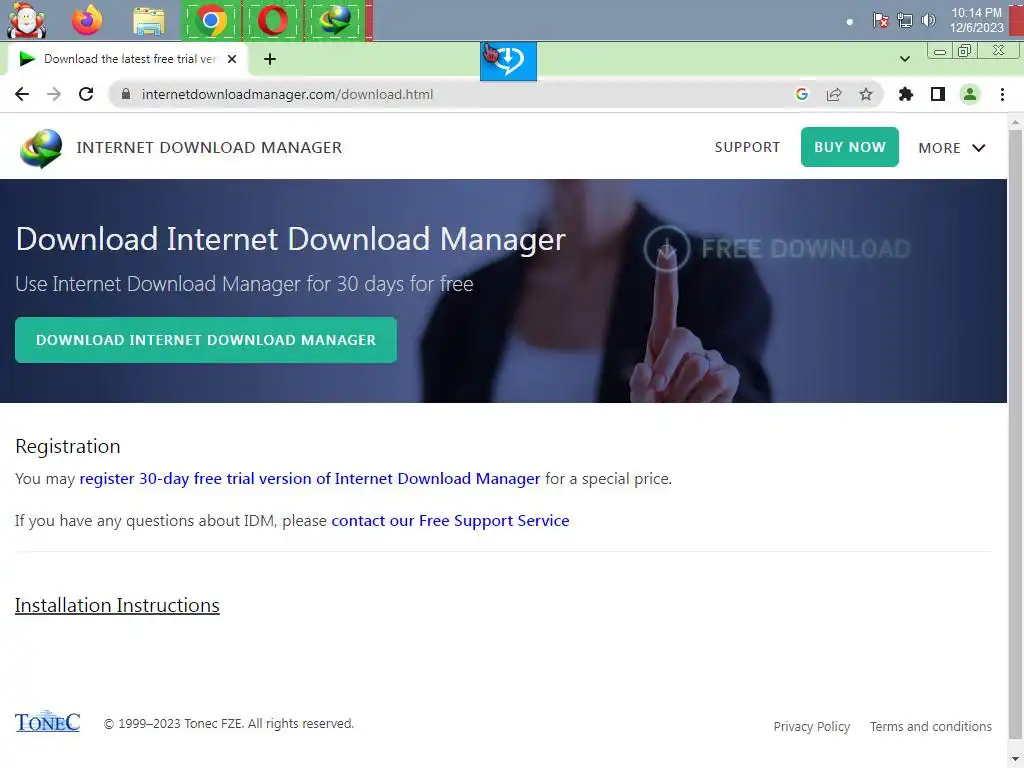The width and height of the screenshot is (1024, 768).
Task: Open the volume speaker tray icon
Action: click(928, 20)
